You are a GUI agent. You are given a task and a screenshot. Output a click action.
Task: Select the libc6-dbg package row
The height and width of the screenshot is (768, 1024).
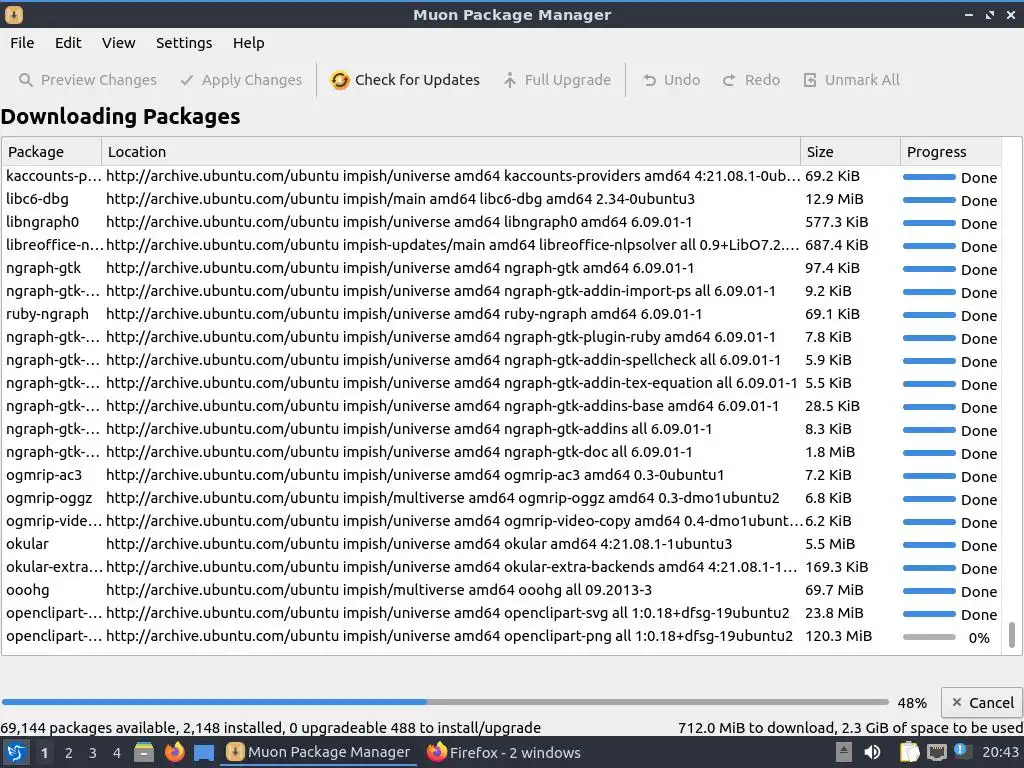[501, 199]
